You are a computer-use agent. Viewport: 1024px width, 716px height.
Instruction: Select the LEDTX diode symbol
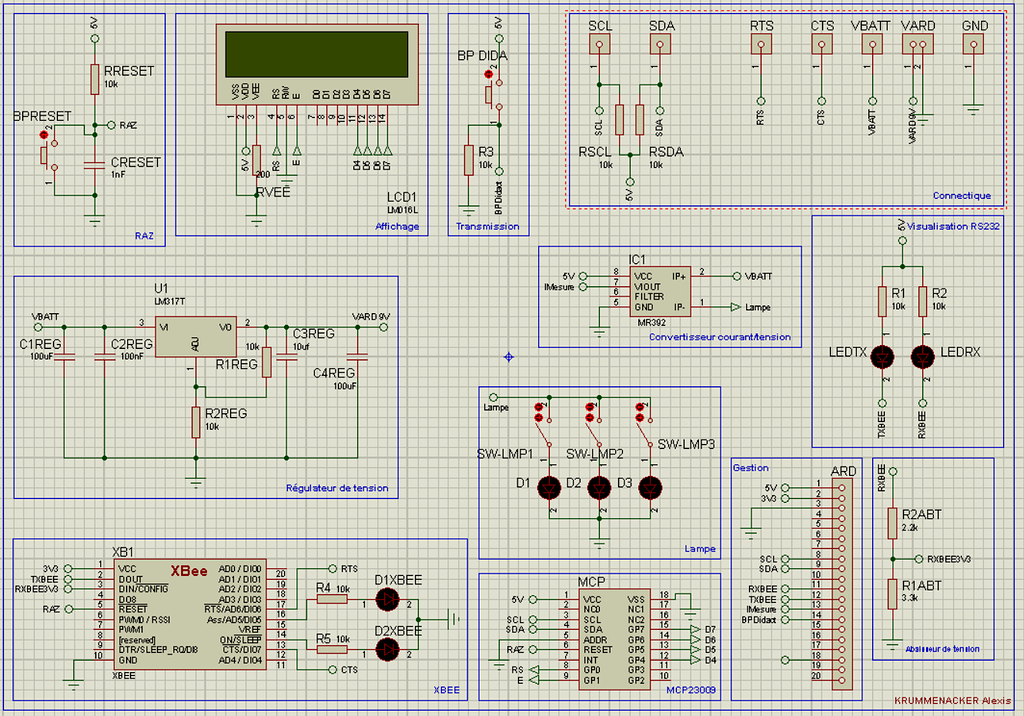click(882, 357)
